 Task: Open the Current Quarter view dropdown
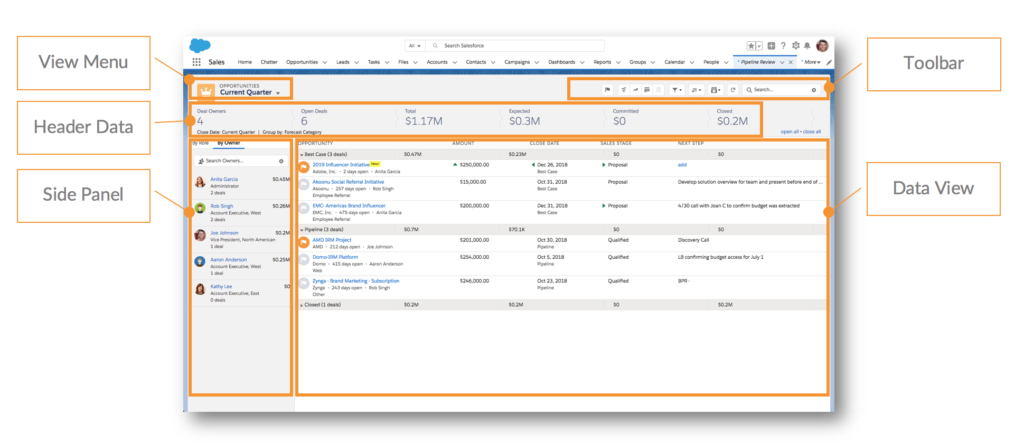coord(278,93)
